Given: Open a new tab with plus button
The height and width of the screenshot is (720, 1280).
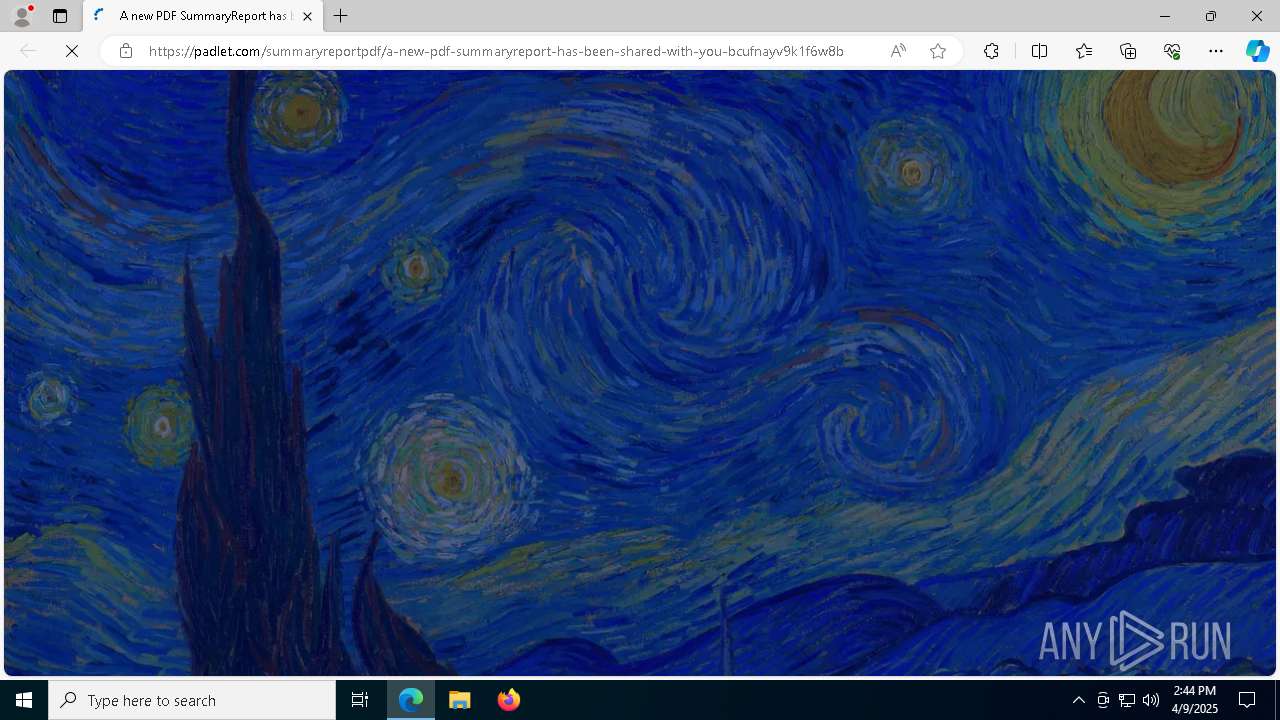Looking at the screenshot, I should pyautogui.click(x=341, y=16).
